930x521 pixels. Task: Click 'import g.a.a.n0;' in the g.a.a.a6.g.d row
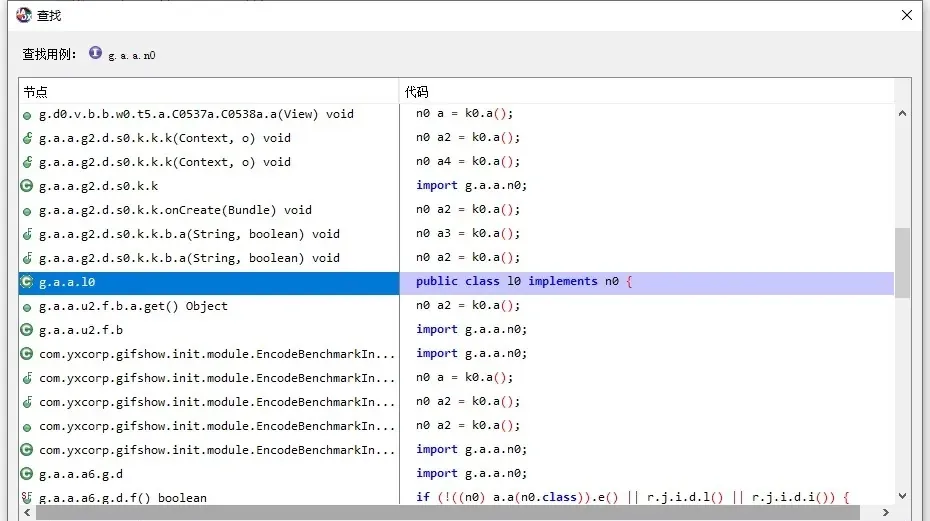pos(472,473)
